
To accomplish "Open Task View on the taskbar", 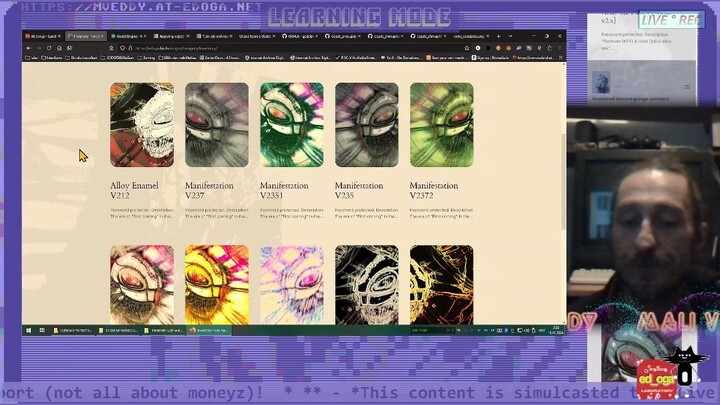I will (x=42, y=330).
